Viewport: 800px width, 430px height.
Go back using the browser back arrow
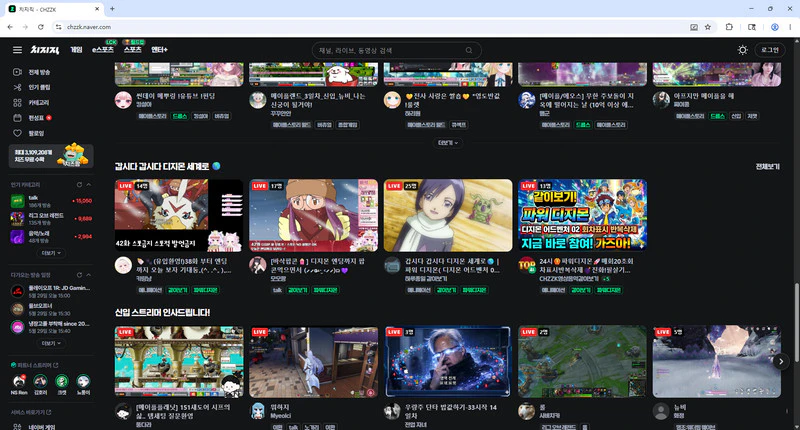10,27
